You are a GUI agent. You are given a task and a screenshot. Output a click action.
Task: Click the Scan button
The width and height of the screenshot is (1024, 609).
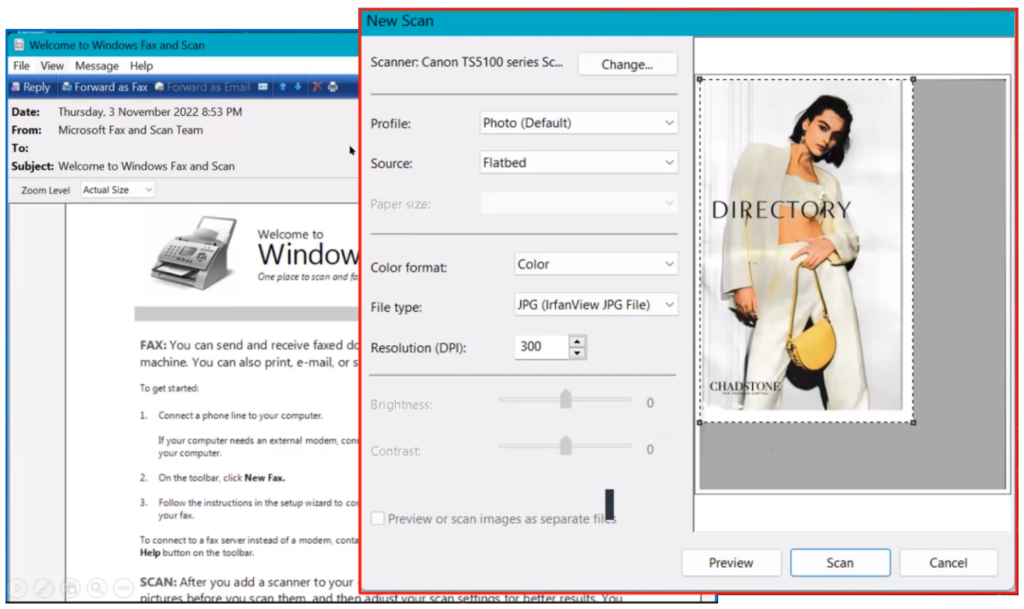coord(840,563)
